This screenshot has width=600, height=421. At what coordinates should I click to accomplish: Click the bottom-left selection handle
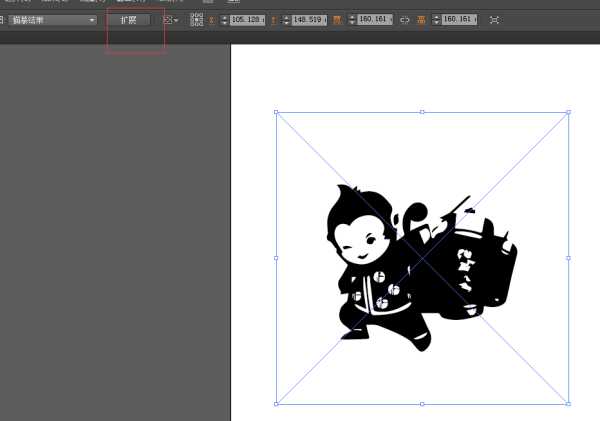coord(276,404)
